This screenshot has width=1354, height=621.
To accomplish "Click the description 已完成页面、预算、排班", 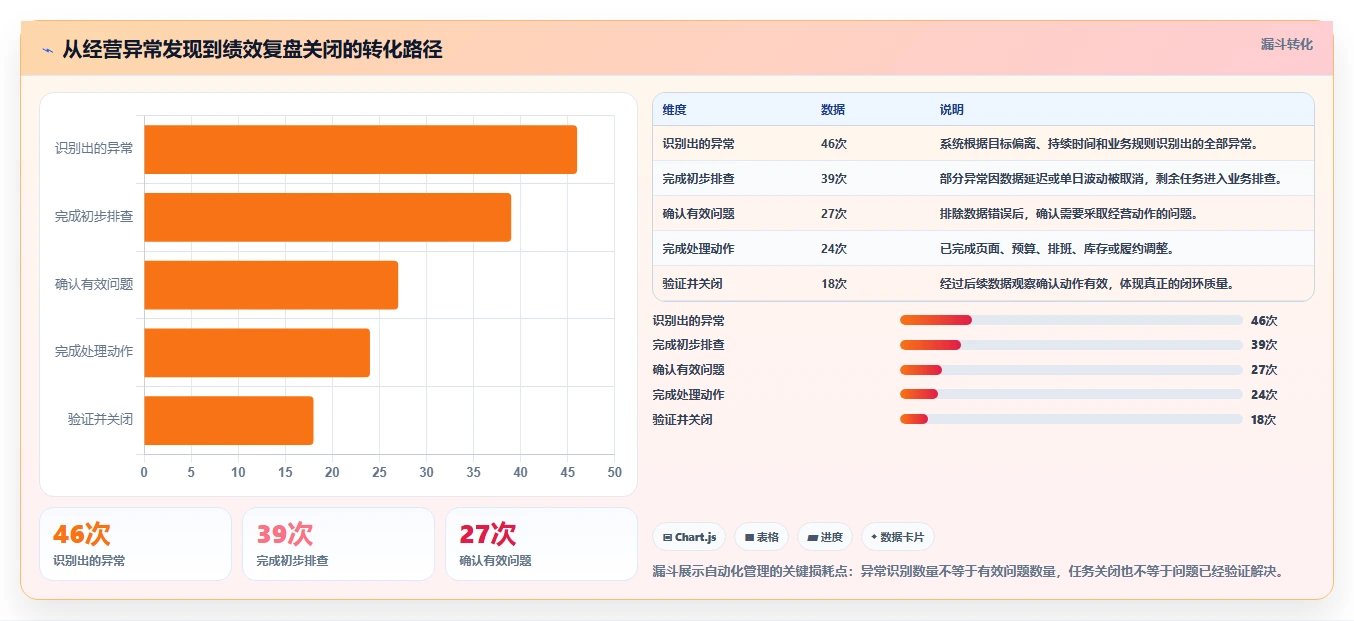I will tap(1057, 249).
